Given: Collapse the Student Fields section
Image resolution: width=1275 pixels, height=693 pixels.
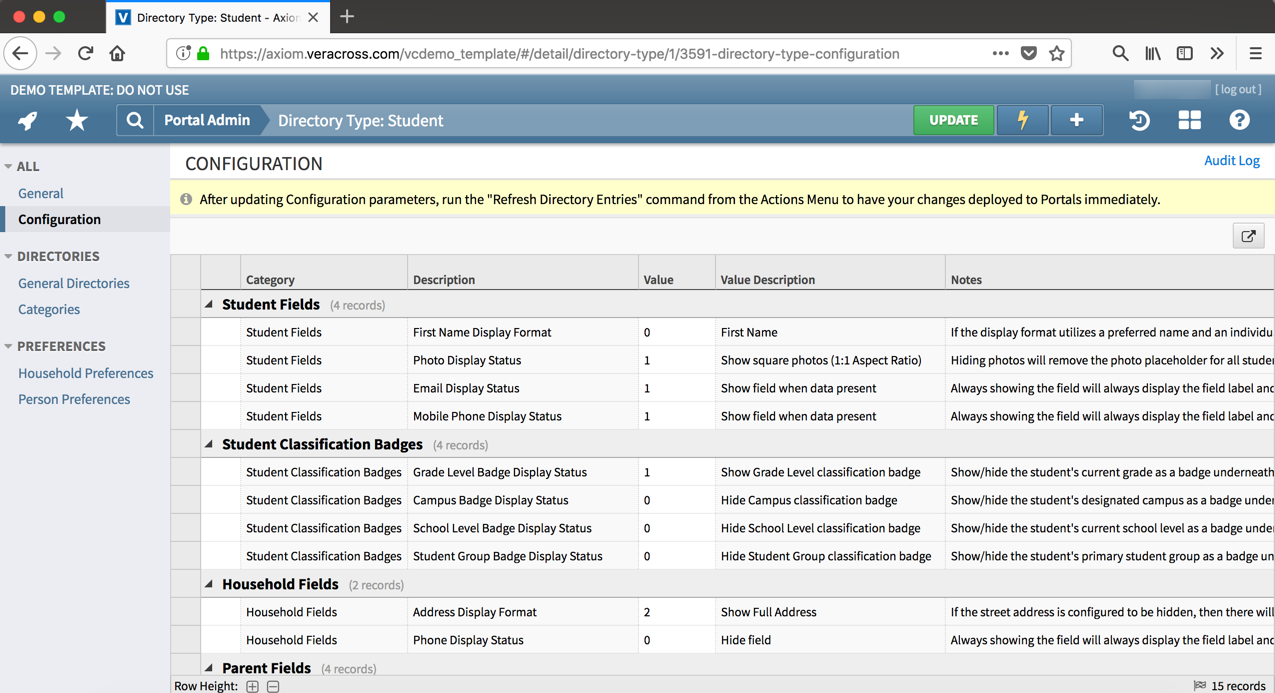Looking at the screenshot, I should tap(208, 304).
